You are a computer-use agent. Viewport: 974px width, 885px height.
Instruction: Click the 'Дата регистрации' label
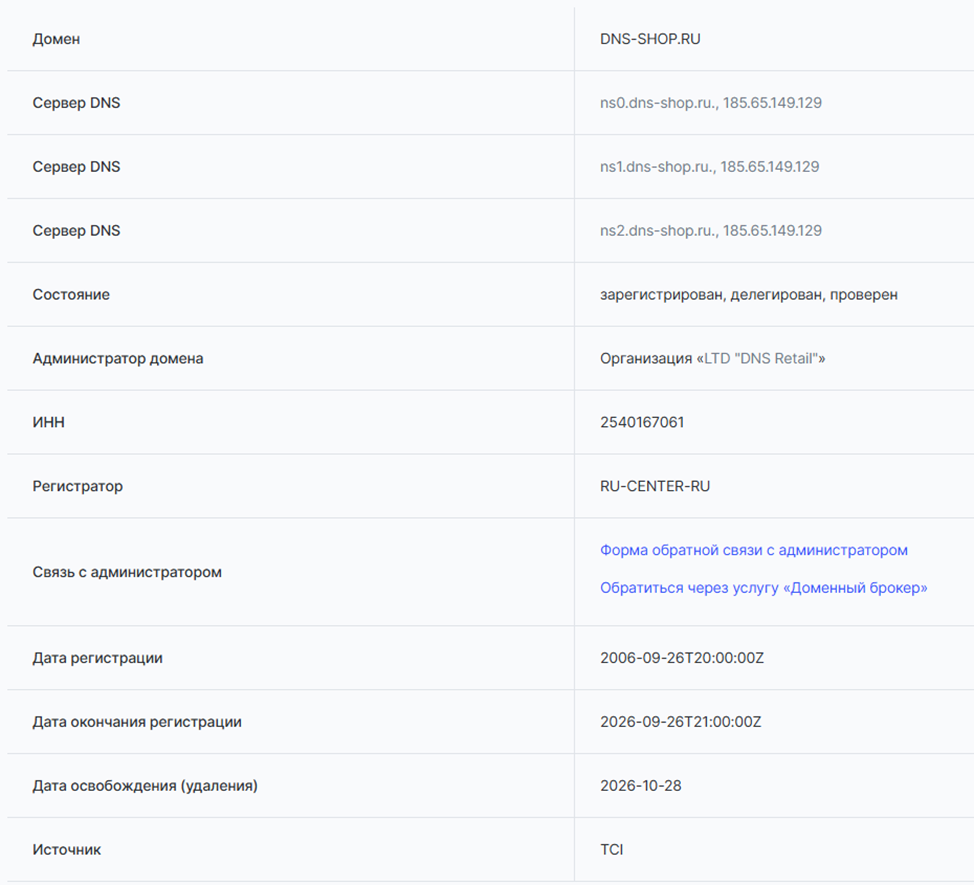pyautogui.click(x=98, y=658)
